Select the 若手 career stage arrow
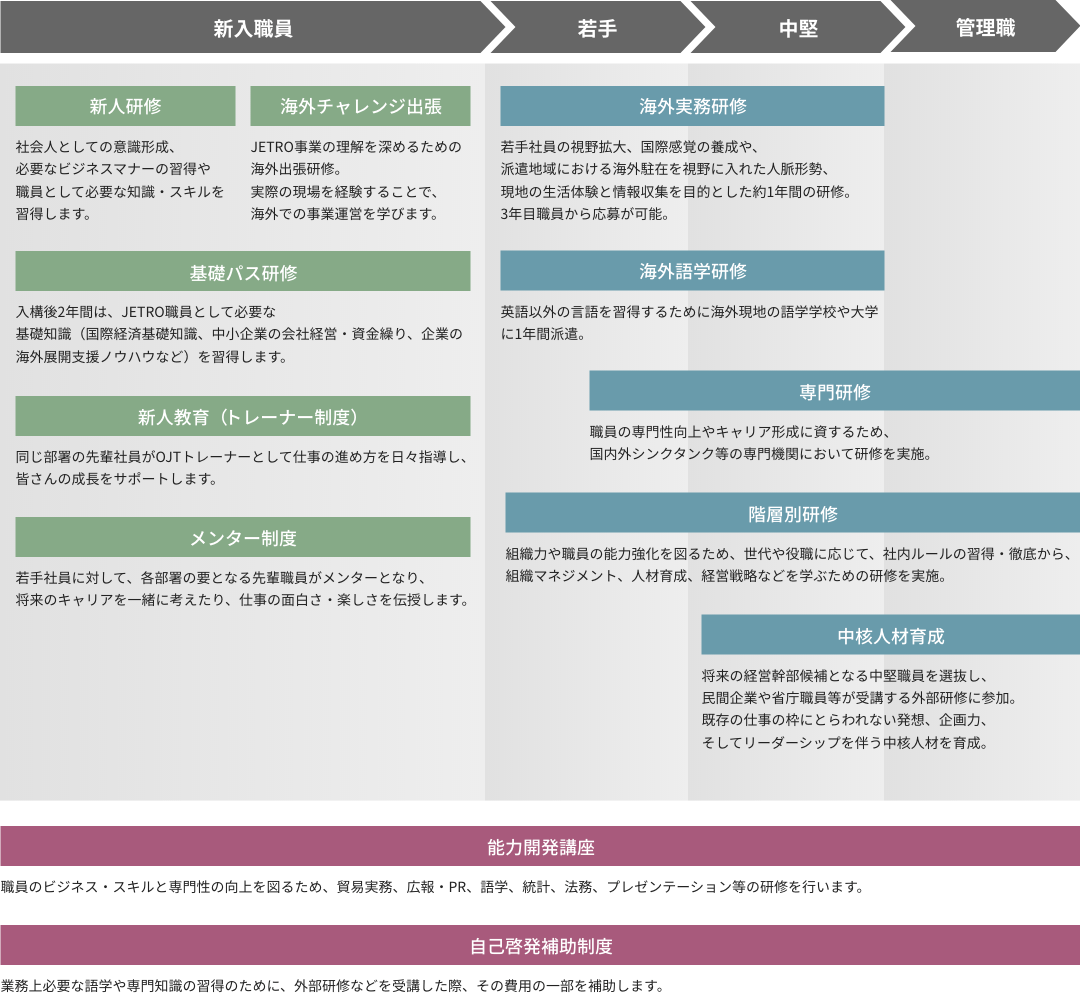The width and height of the screenshot is (1080, 1003). pyautogui.click(x=597, y=28)
